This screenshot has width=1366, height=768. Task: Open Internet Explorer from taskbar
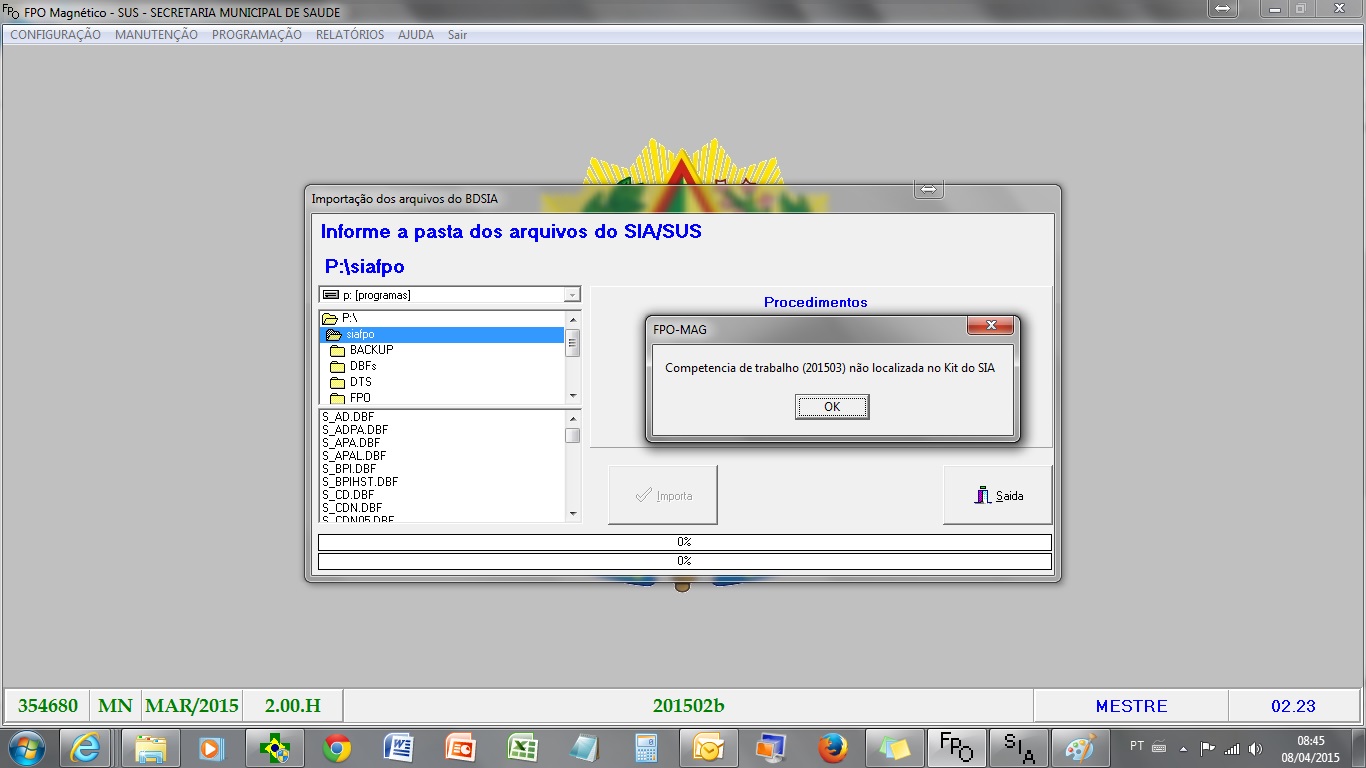click(x=86, y=747)
